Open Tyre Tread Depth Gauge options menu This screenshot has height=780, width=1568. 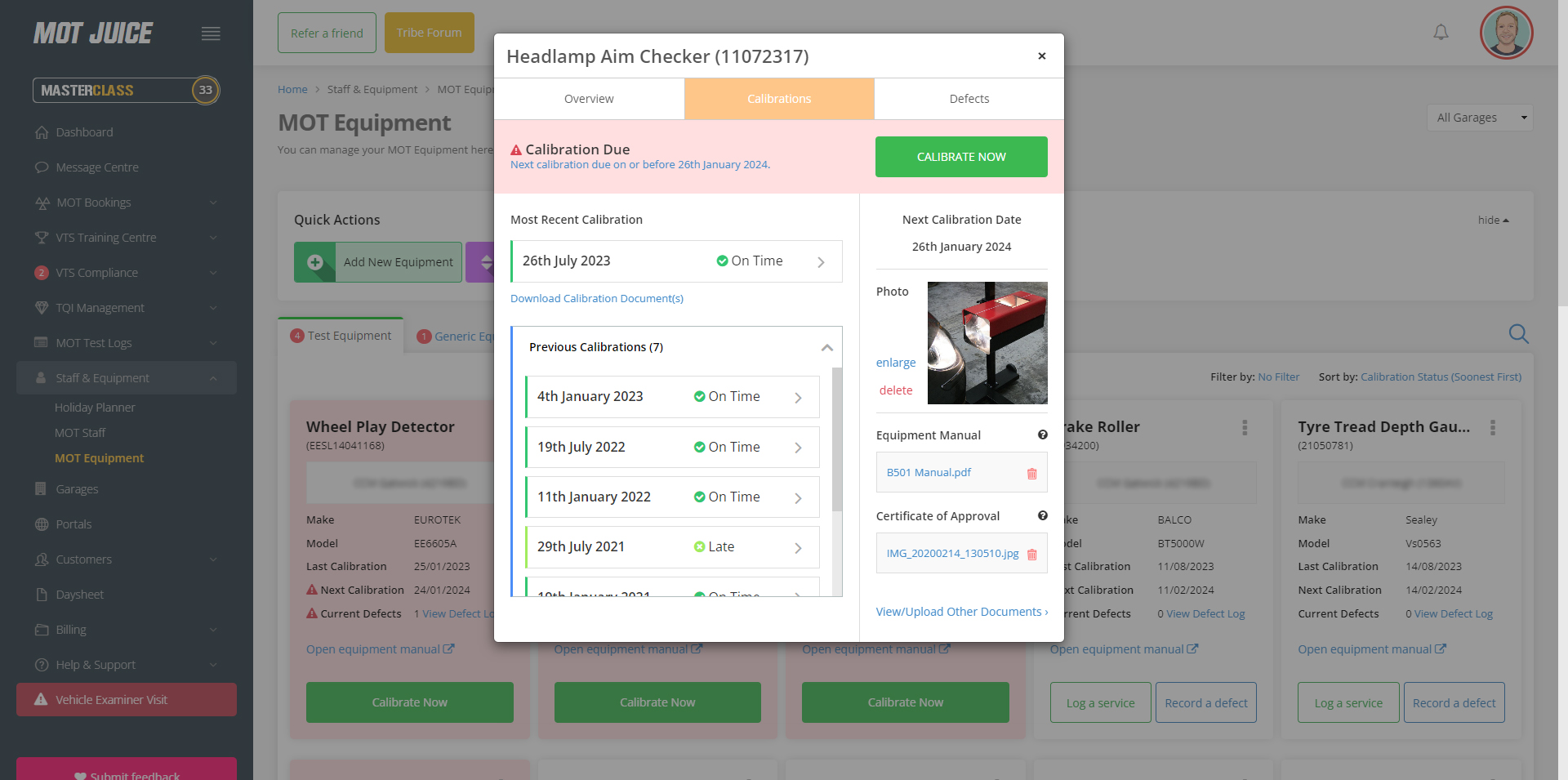click(1492, 427)
